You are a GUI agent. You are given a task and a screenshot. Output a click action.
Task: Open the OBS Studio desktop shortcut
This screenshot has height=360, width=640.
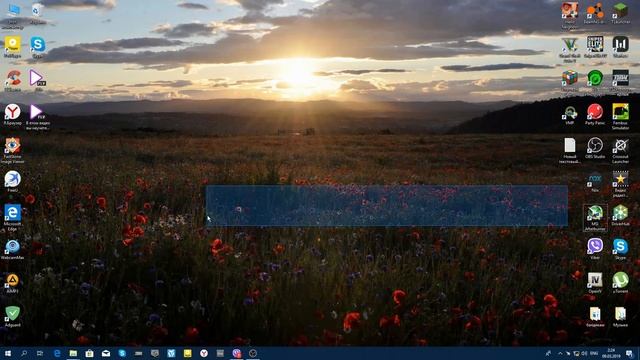click(x=595, y=147)
